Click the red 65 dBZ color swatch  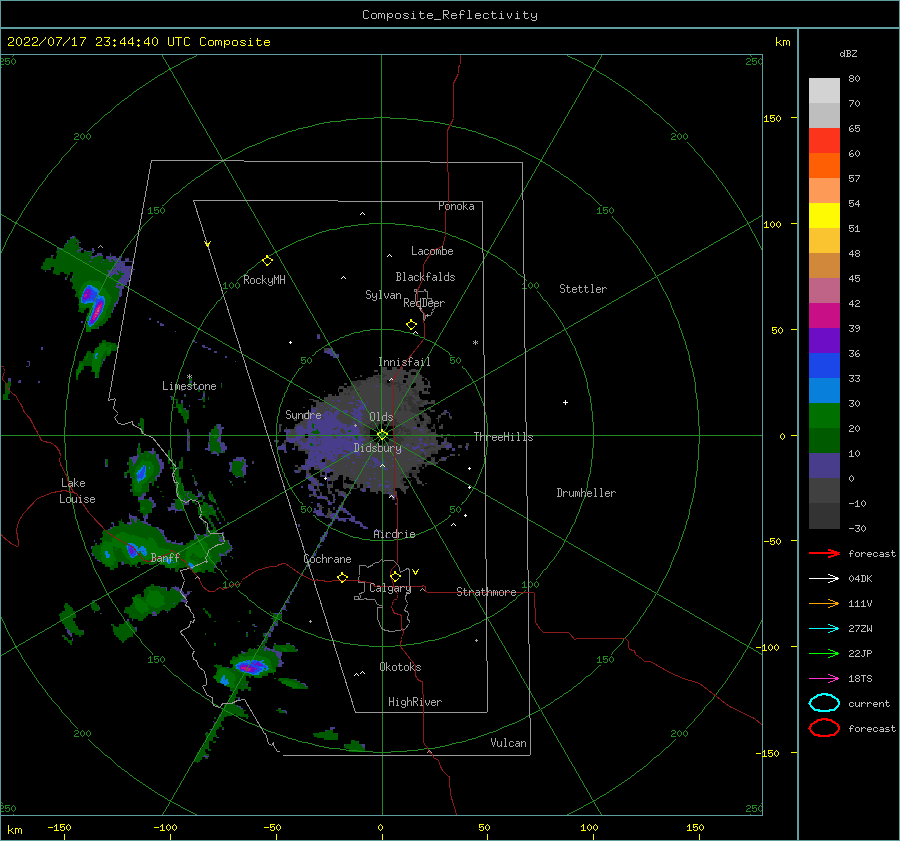(824, 141)
